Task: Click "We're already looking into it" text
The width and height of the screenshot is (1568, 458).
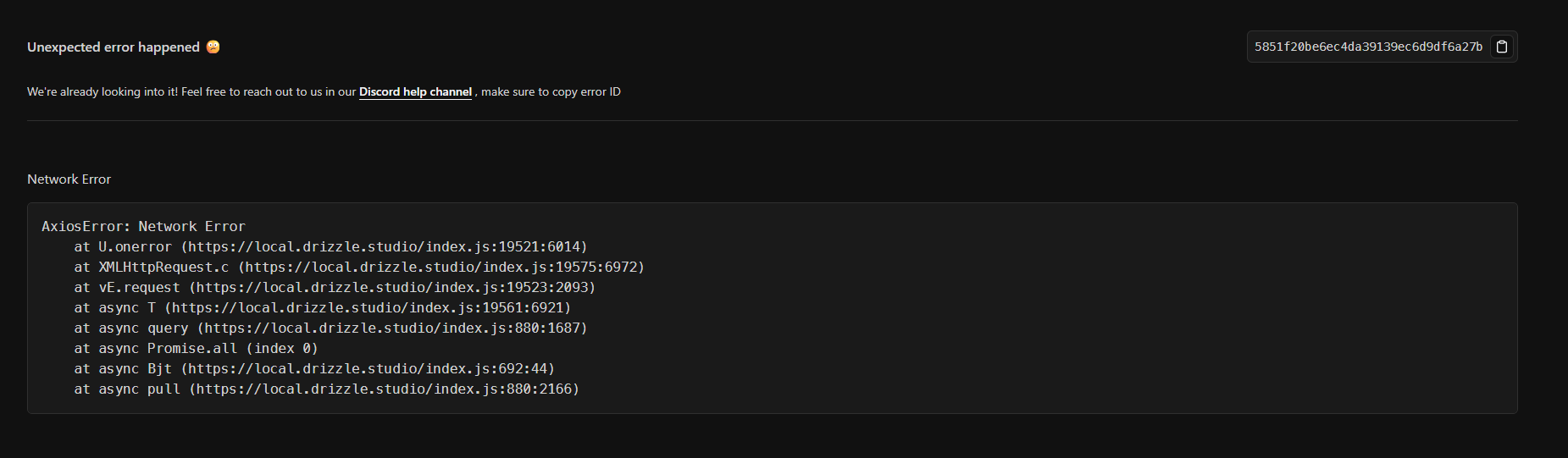Action: point(103,91)
